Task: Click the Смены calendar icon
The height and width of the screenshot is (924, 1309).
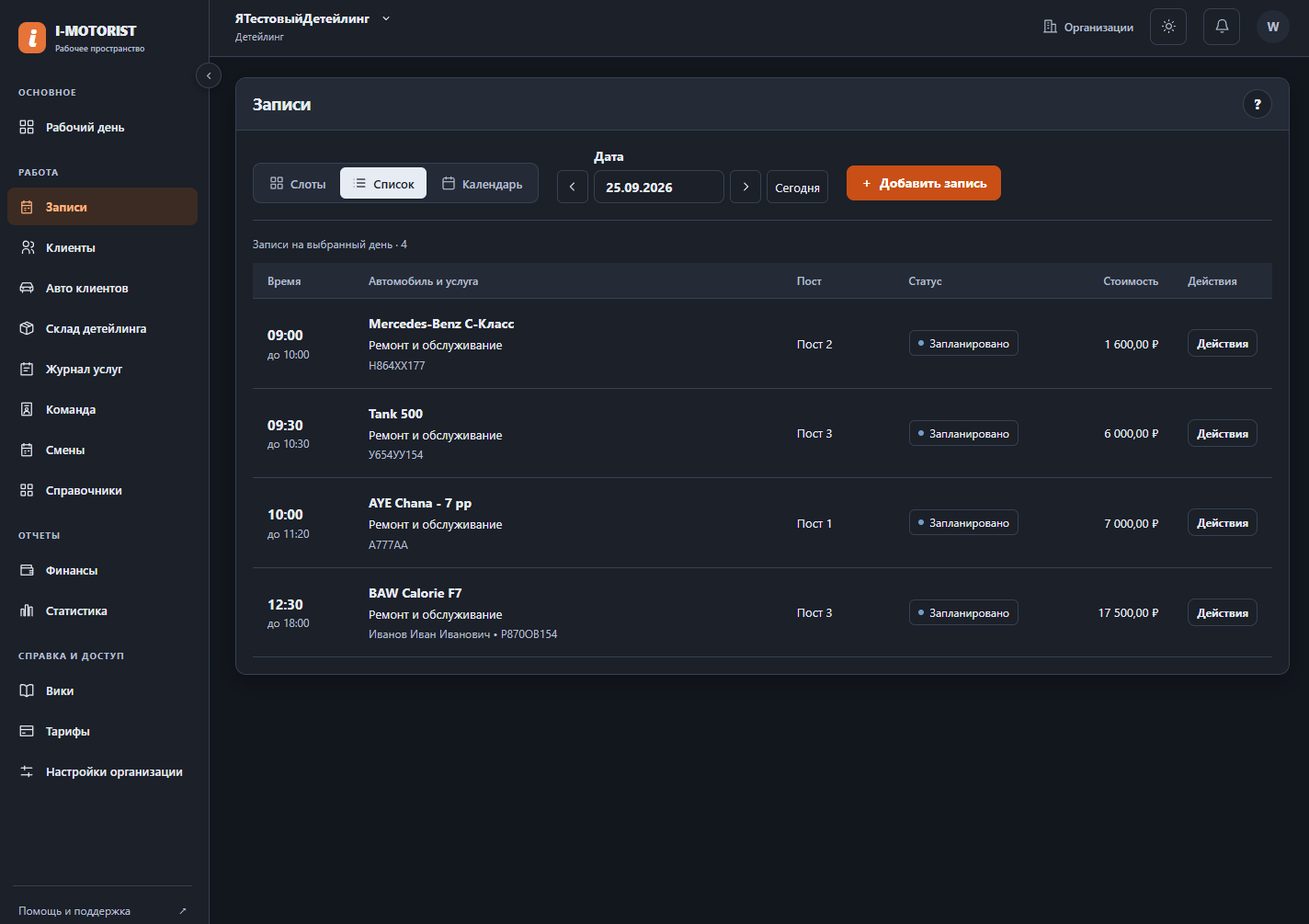Action: (27, 450)
